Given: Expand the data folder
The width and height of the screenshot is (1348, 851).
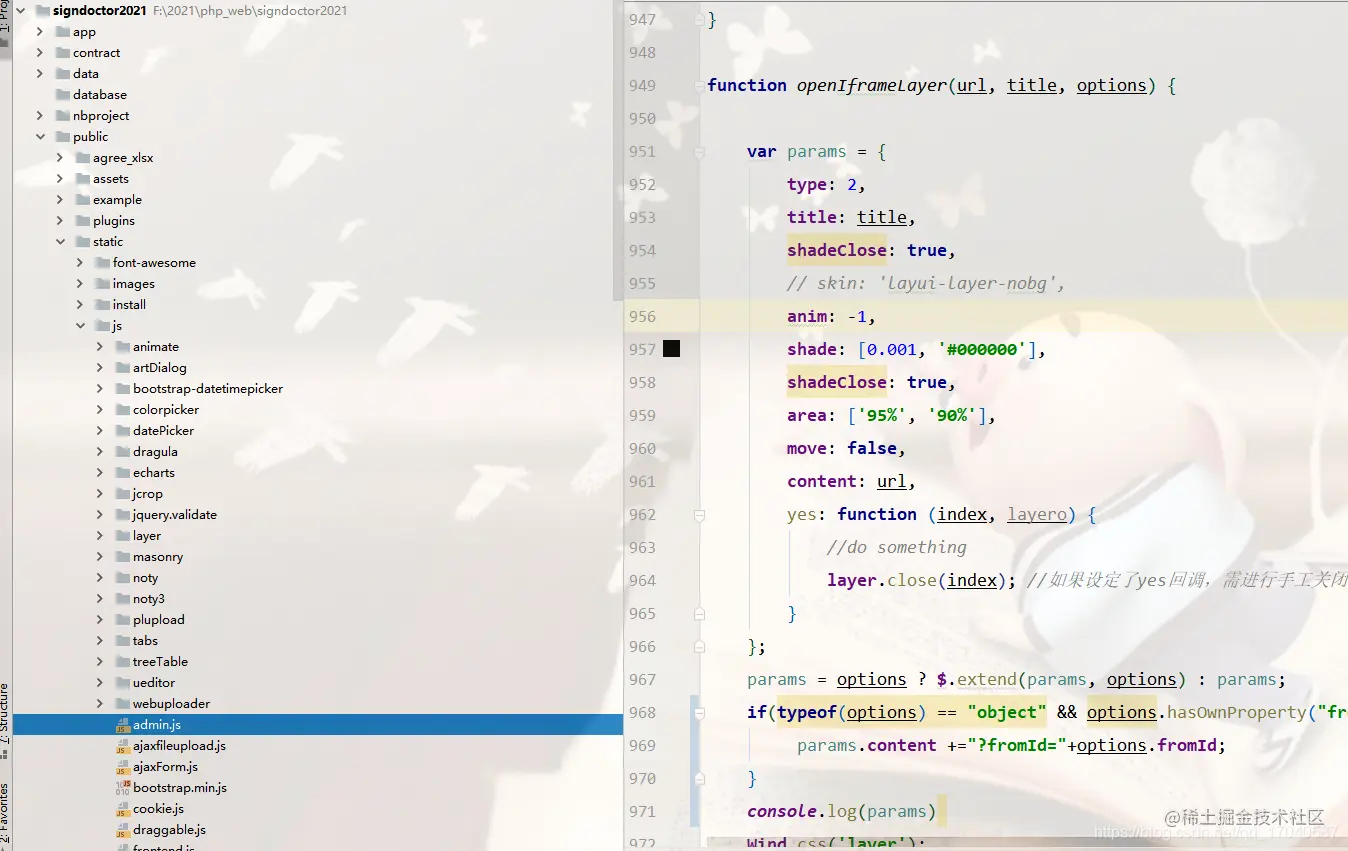Looking at the screenshot, I should coord(40,74).
